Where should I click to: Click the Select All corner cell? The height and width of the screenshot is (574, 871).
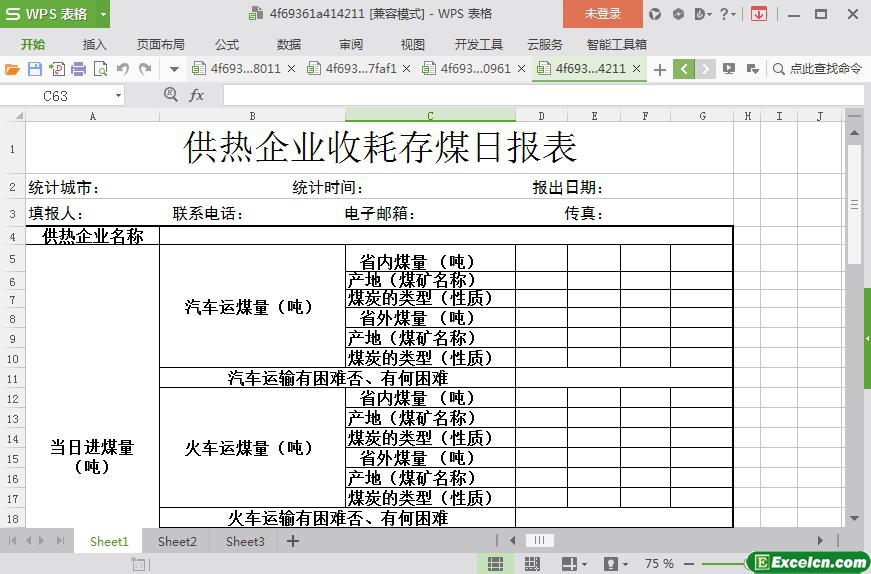(13, 116)
